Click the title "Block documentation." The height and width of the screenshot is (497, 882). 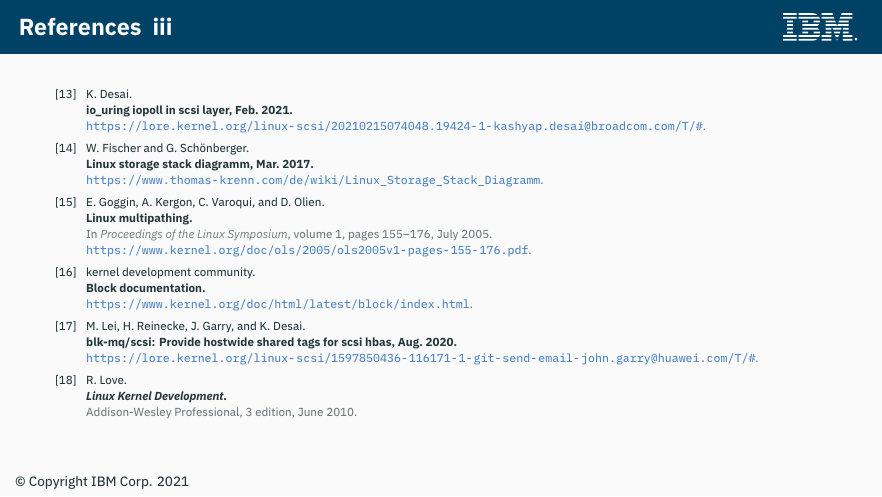click(x=146, y=288)
